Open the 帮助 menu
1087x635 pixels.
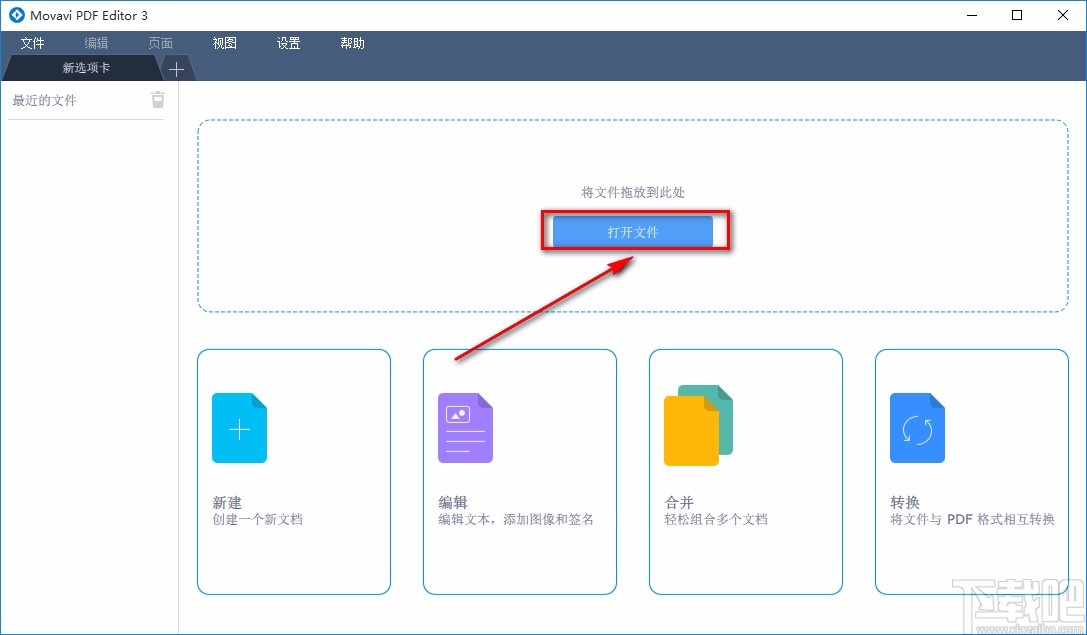[x=352, y=43]
